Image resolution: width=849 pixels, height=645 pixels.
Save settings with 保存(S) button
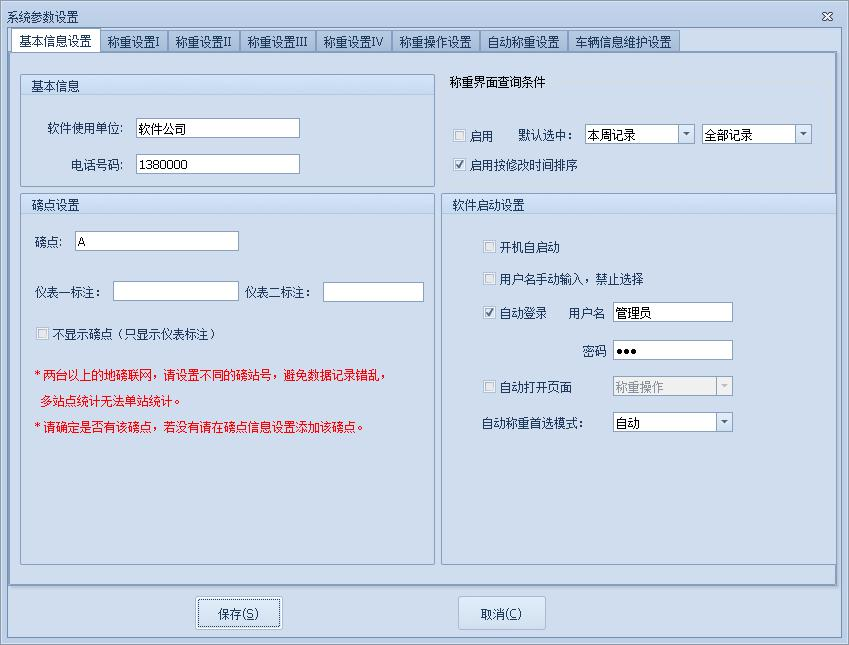238,613
